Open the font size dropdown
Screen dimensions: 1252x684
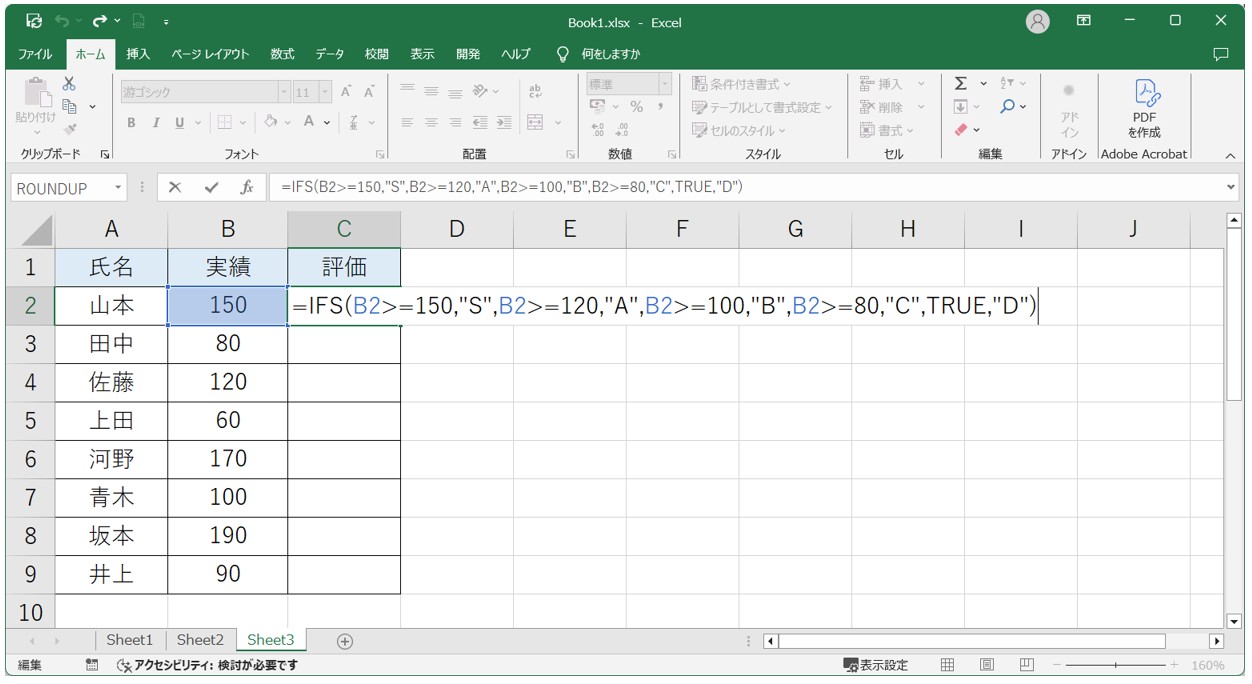click(325, 92)
